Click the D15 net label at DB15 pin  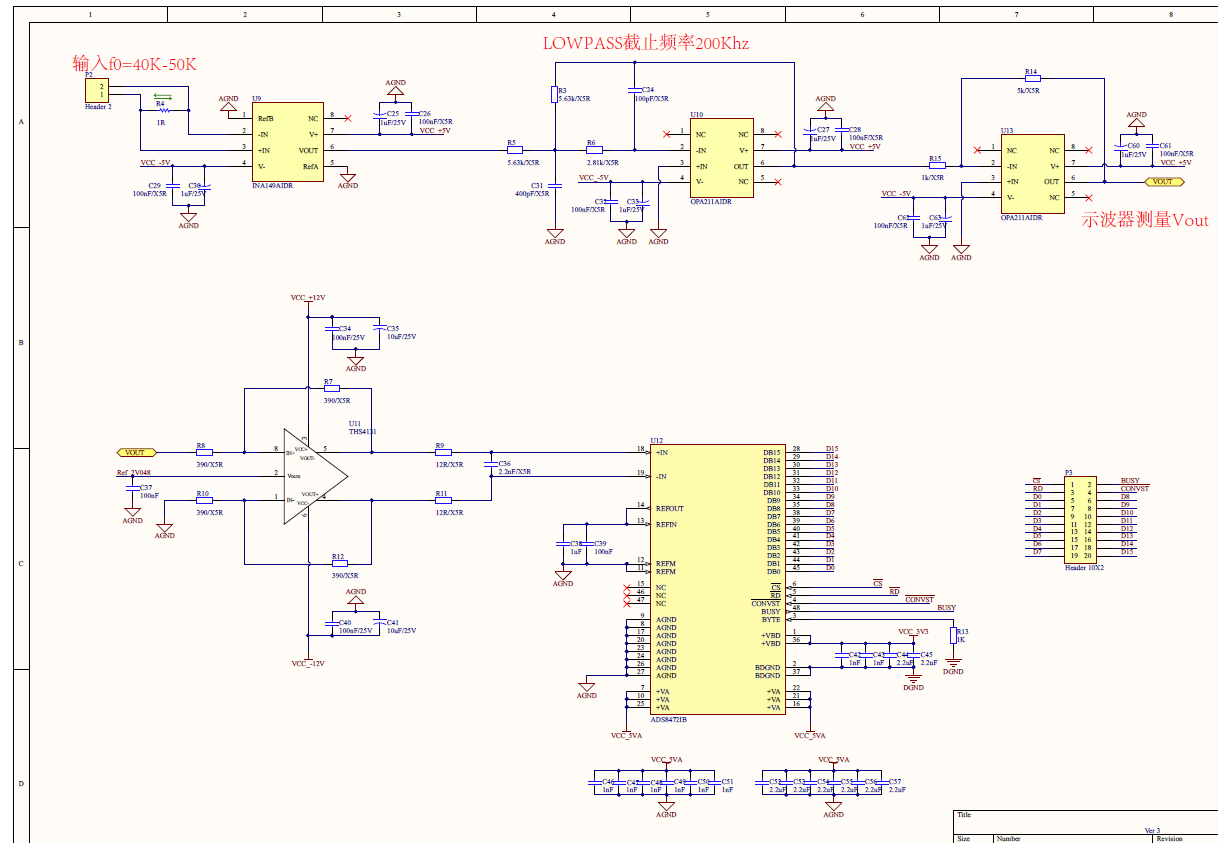coord(832,449)
